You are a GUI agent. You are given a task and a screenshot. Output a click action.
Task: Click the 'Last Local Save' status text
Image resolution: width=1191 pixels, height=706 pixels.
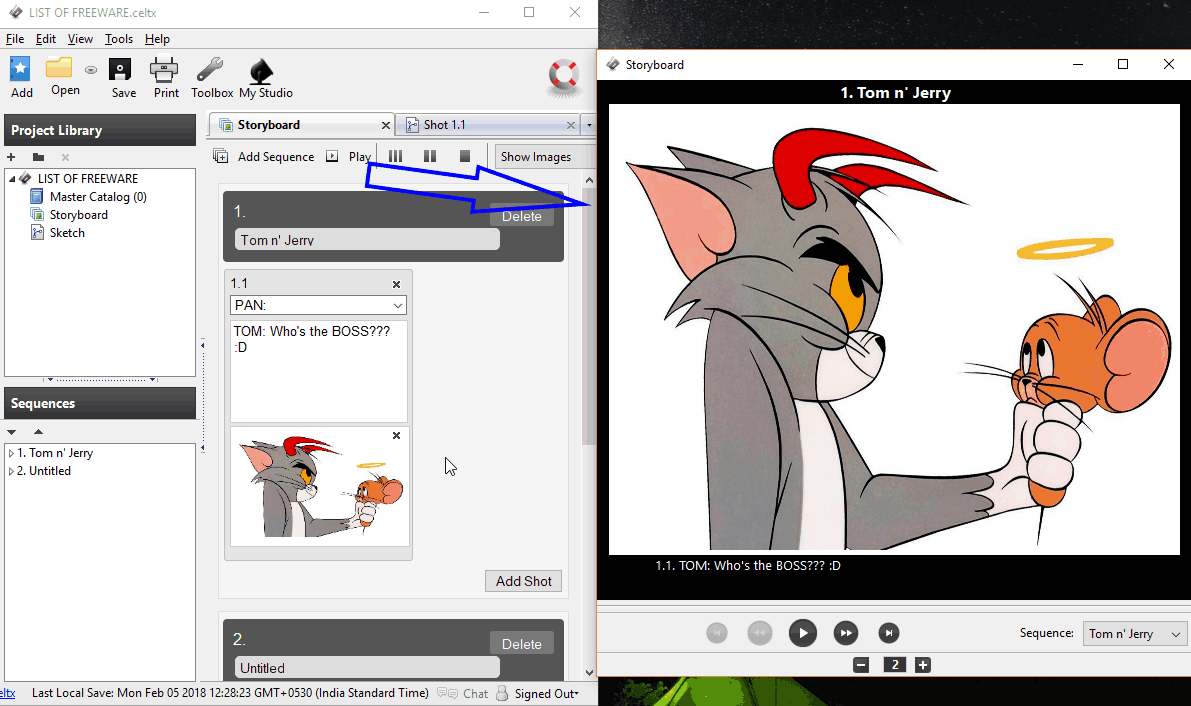pos(230,693)
